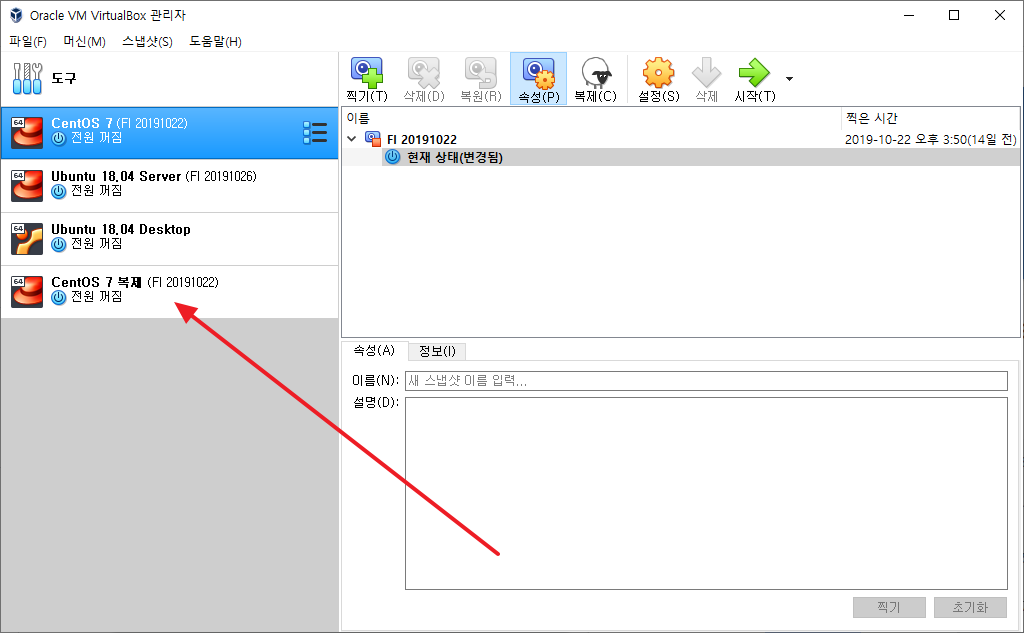Click into the 설명(D) description text area
1024x633 pixels.
point(706,493)
